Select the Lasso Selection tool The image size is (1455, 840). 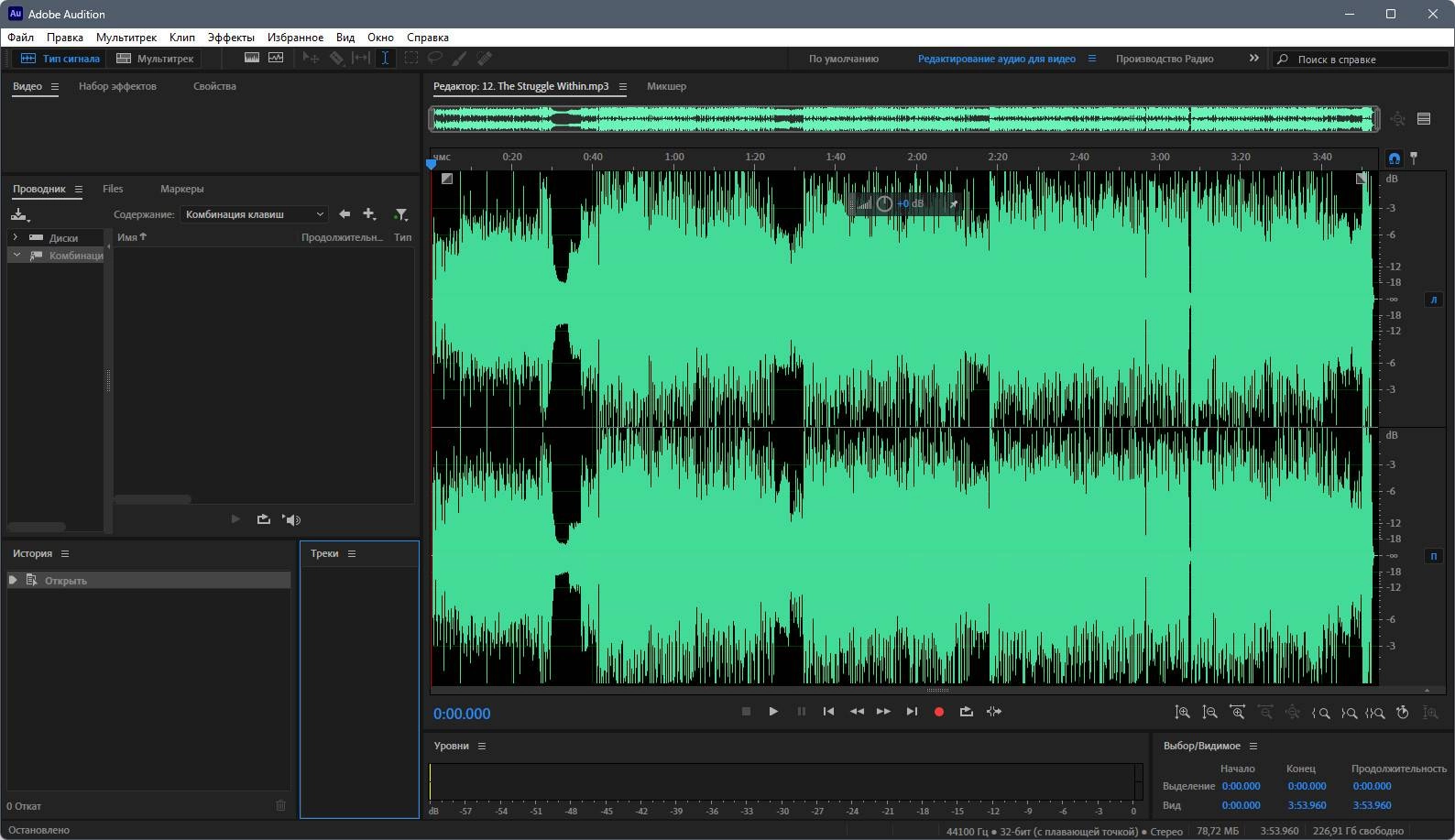(x=435, y=58)
